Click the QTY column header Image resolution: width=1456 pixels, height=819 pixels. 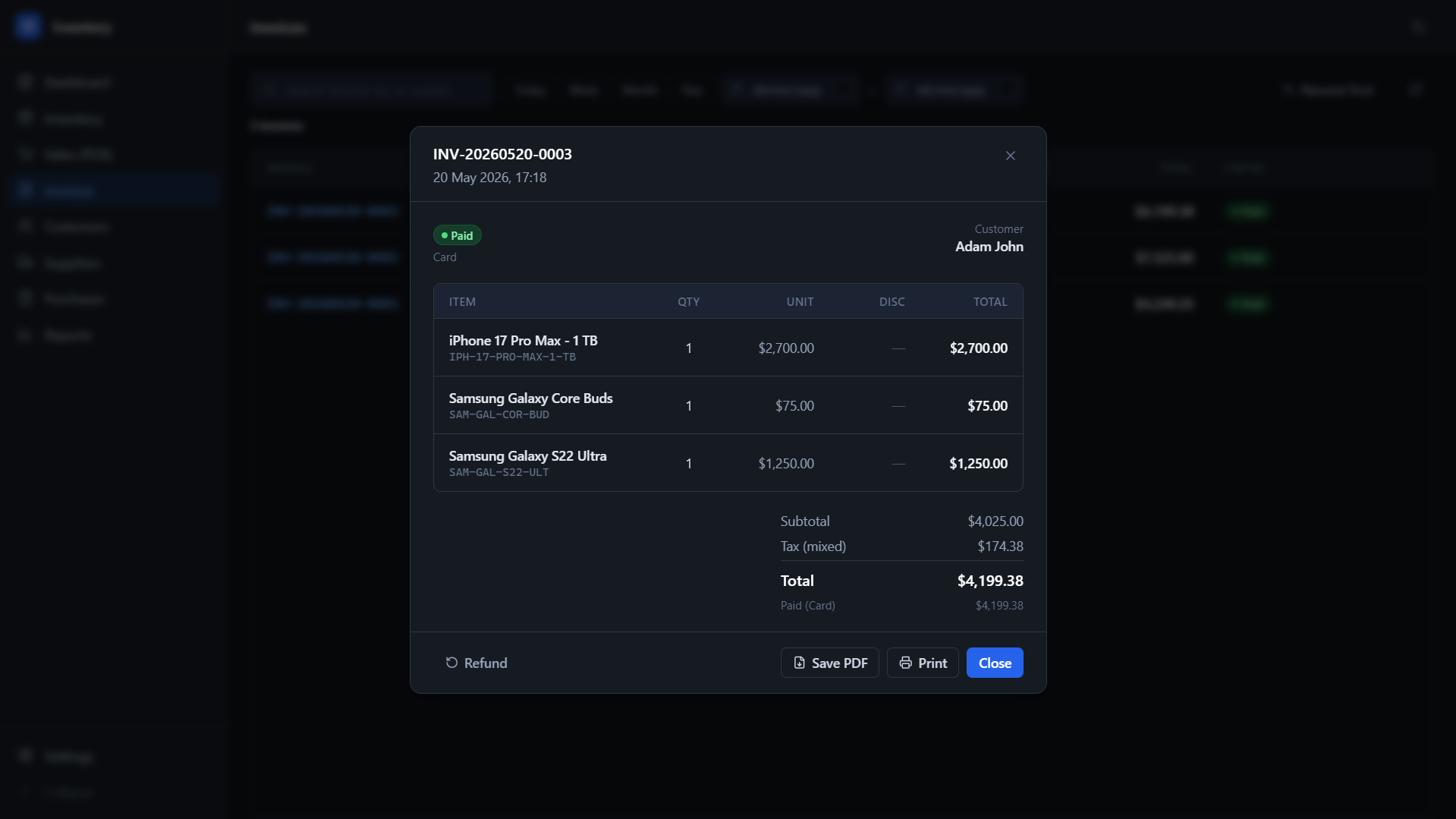coord(688,302)
